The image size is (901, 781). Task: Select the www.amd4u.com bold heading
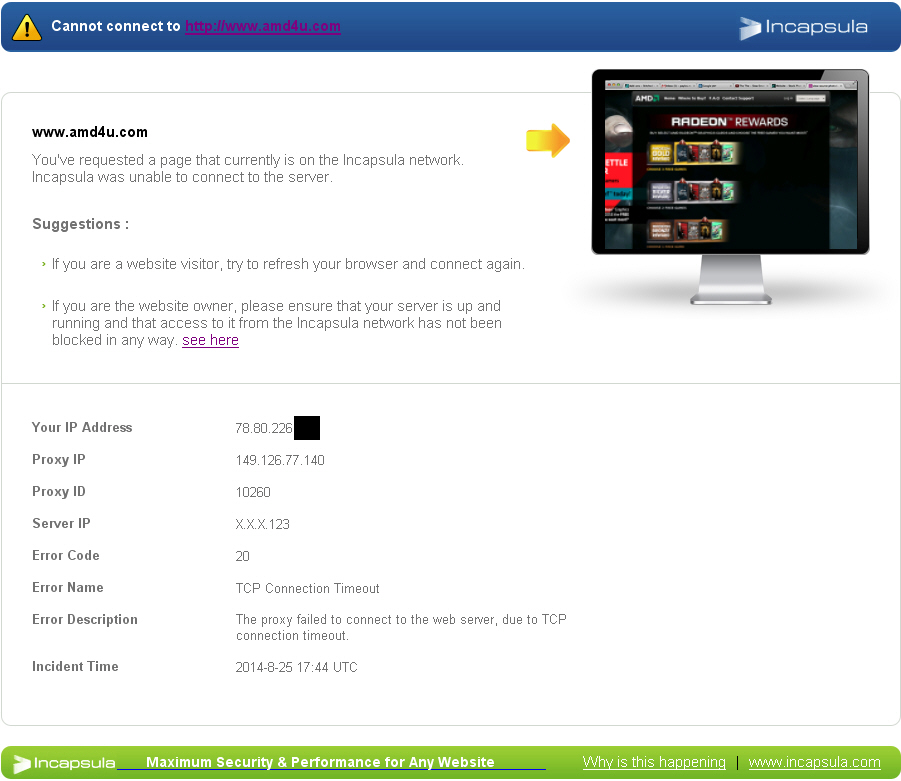pos(90,132)
